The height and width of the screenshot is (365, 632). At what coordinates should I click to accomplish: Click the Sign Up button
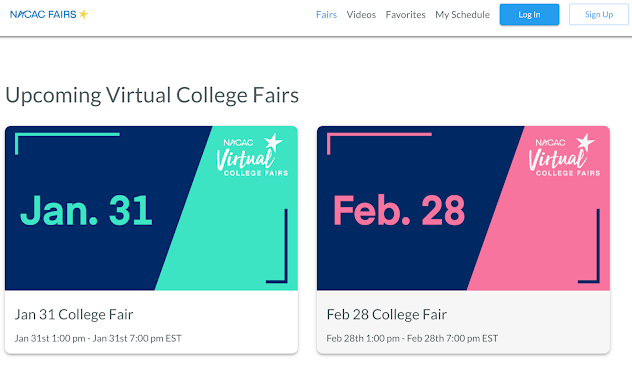[x=599, y=15]
